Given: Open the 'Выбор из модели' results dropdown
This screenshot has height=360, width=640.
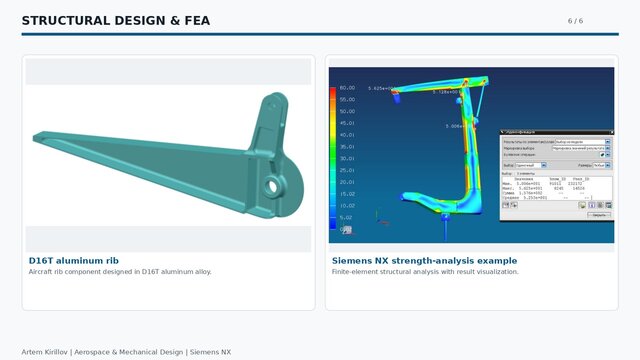Looking at the screenshot, I should [x=607, y=142].
